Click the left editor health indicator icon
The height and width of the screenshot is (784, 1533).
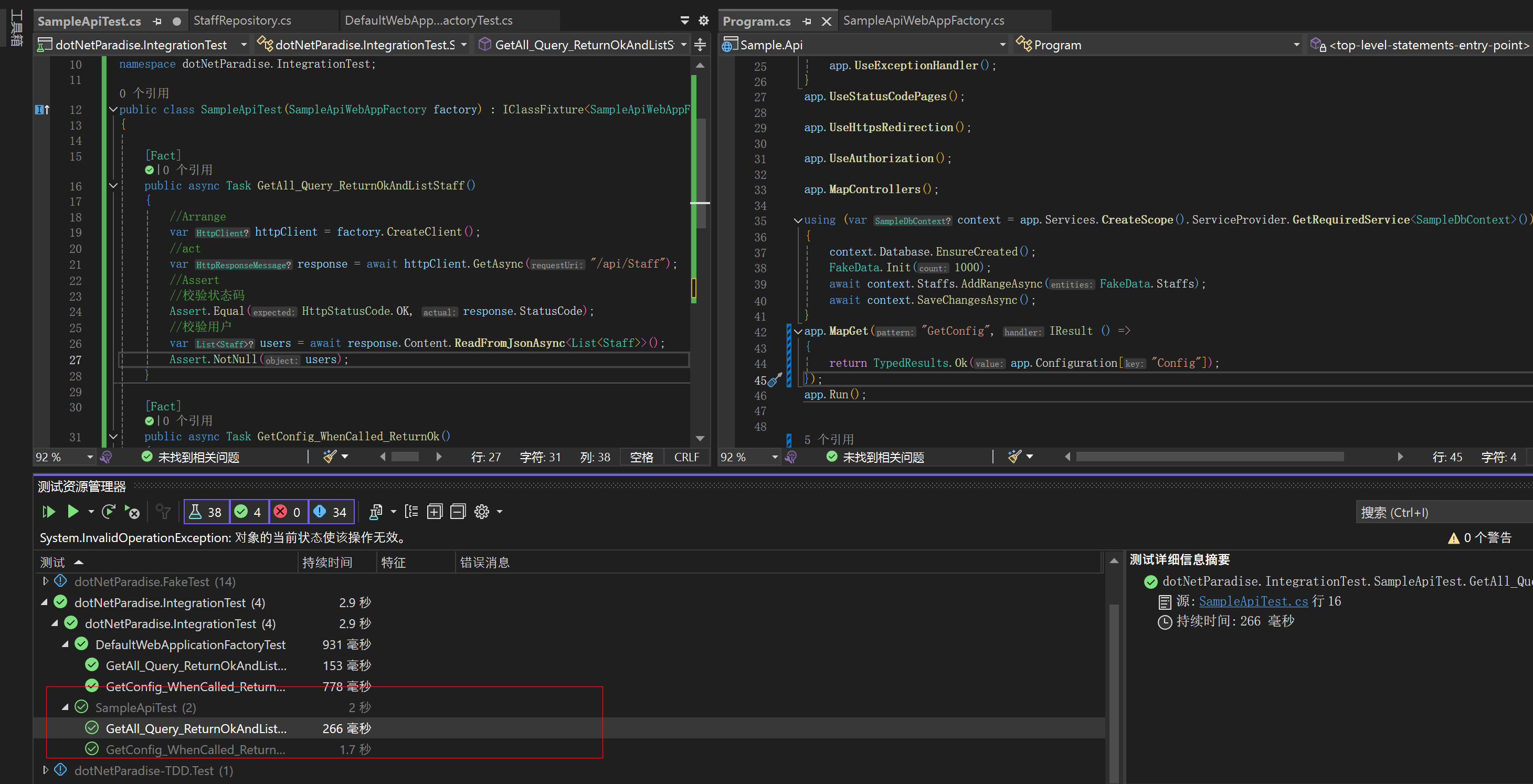point(106,457)
